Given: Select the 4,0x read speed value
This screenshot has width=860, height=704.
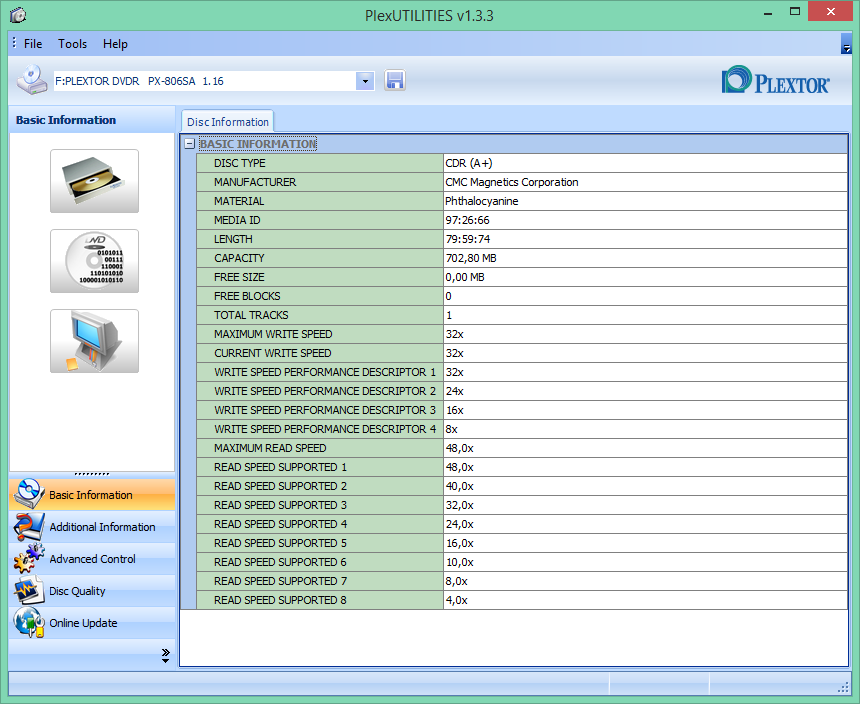Looking at the screenshot, I should click(456, 600).
